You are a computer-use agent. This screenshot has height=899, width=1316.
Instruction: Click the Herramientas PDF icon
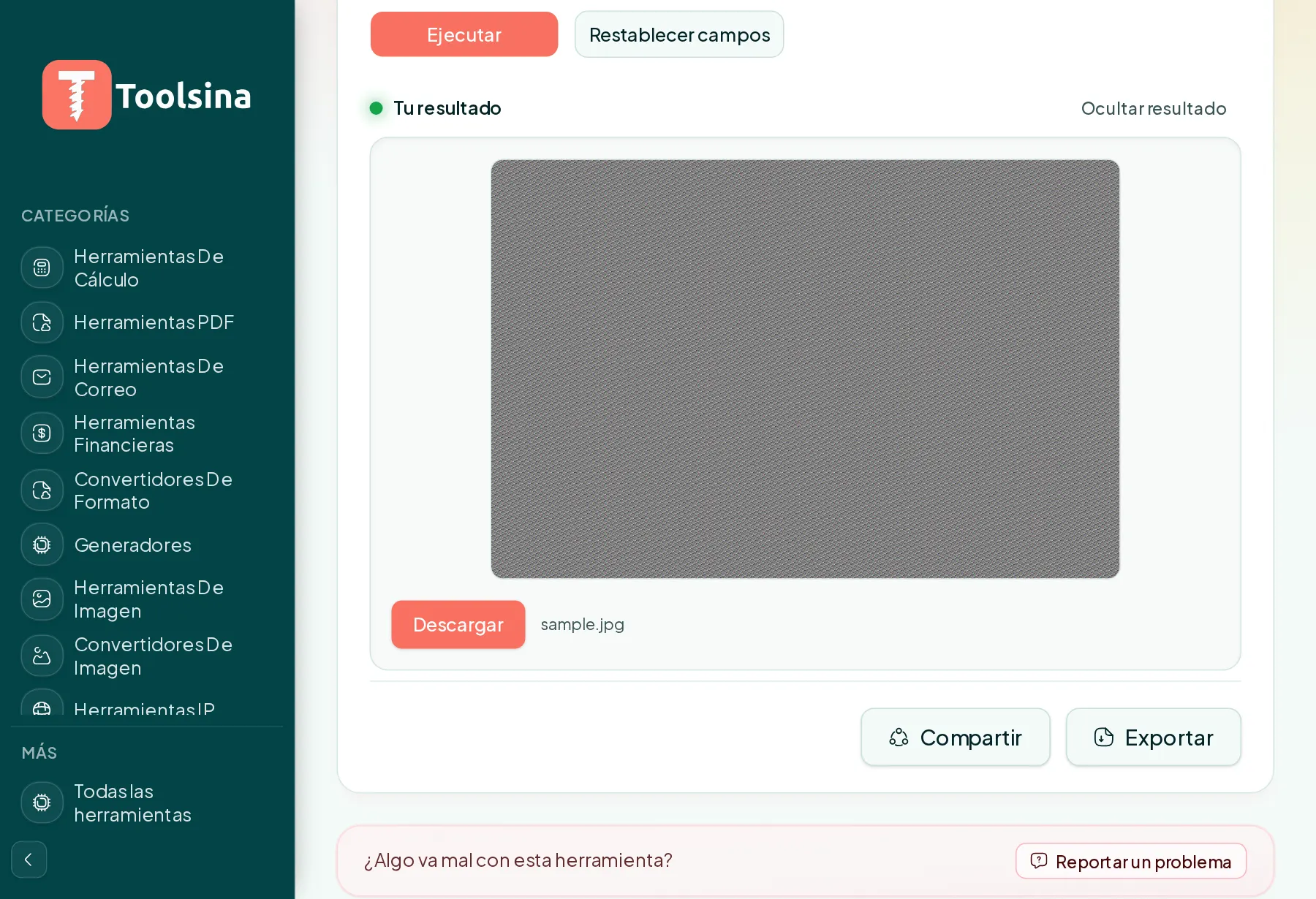click(42, 322)
